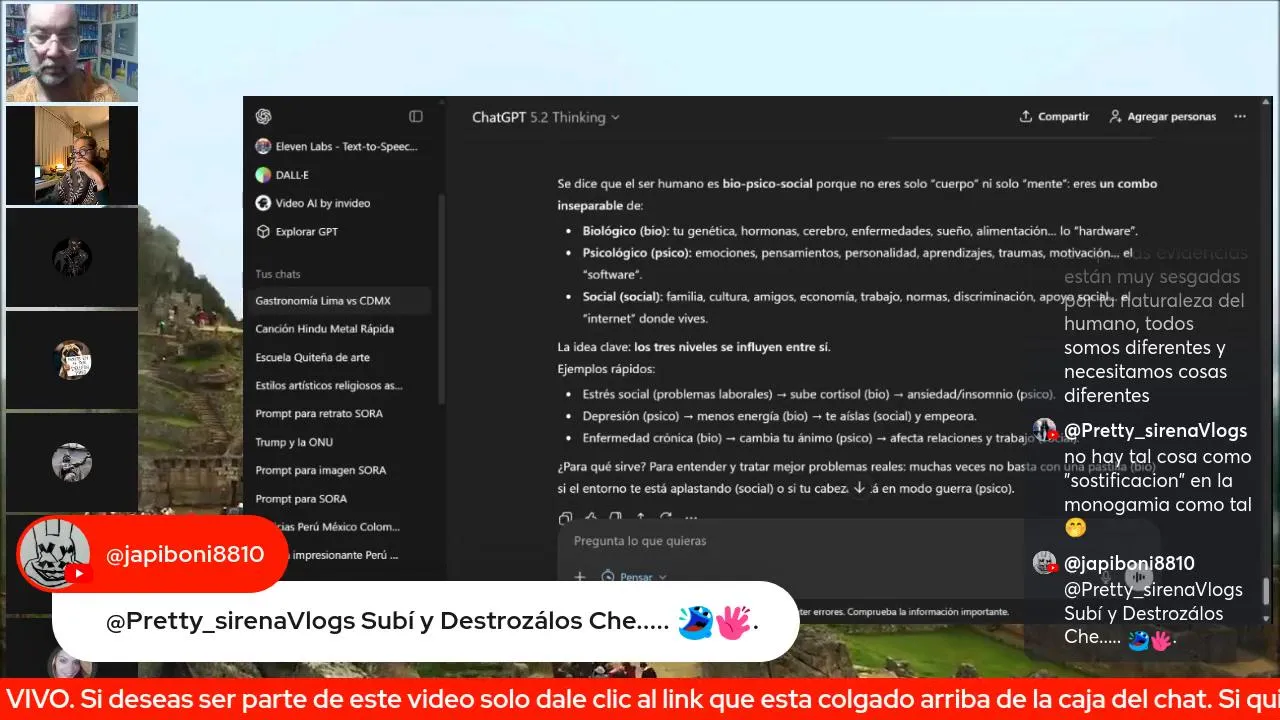Select the top host webcam thumbnail
Image resolution: width=1280 pixels, height=720 pixels.
(x=72, y=52)
